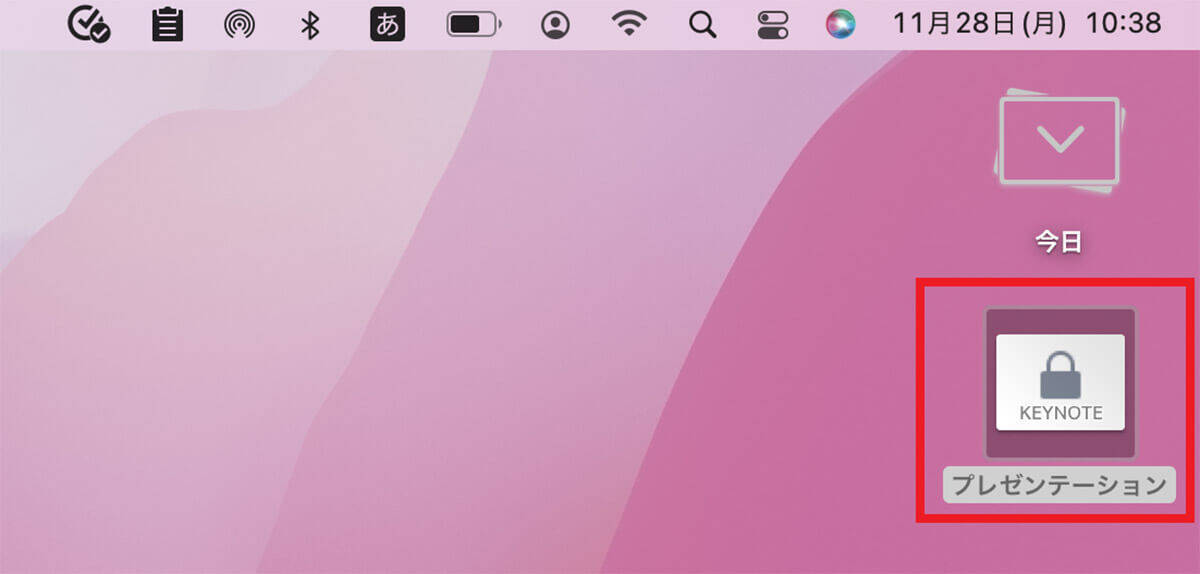Screen dimensions: 1200x574
Task: Click the circled checkmark menu bar icon
Action: coord(88,24)
